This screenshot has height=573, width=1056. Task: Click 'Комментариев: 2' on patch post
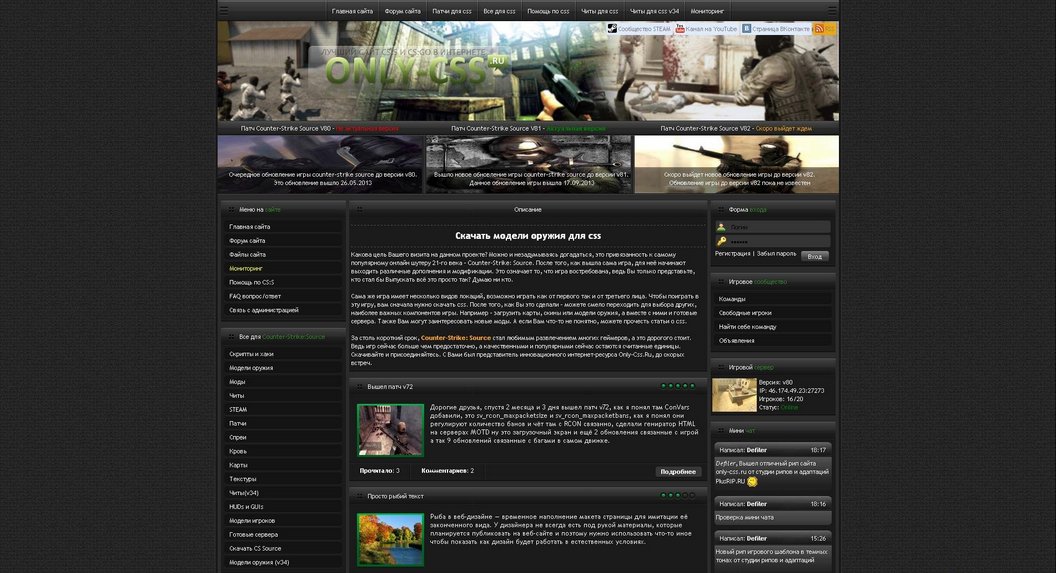point(447,471)
